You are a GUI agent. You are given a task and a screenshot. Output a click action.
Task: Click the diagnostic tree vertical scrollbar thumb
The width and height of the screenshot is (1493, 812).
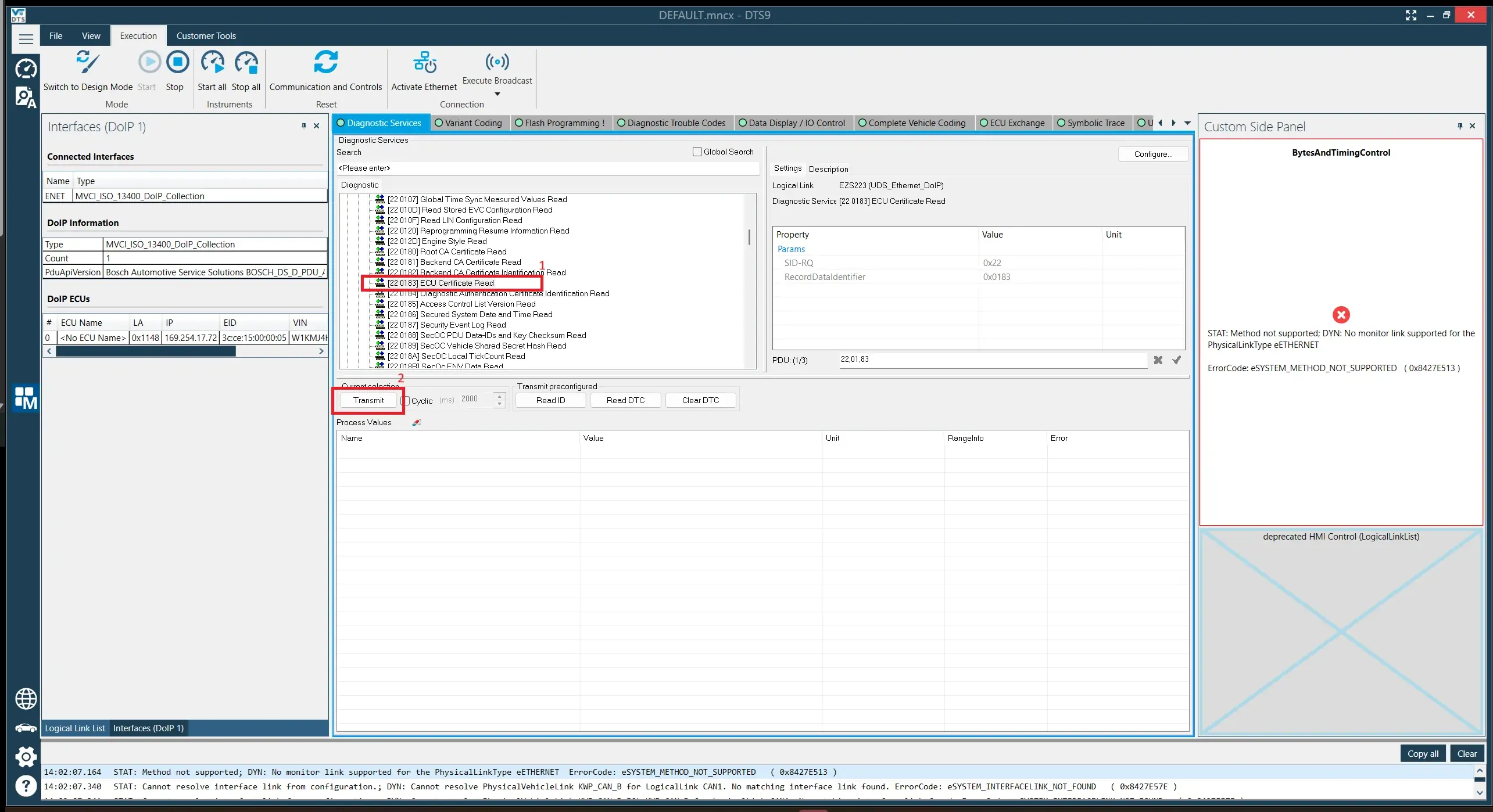point(749,237)
